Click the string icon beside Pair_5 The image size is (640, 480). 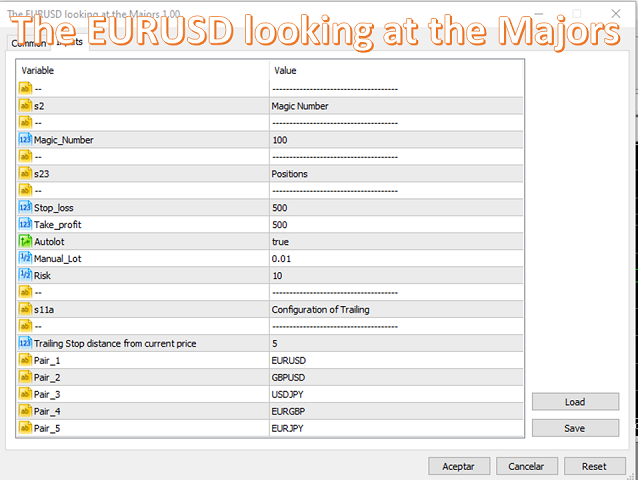point(25,428)
